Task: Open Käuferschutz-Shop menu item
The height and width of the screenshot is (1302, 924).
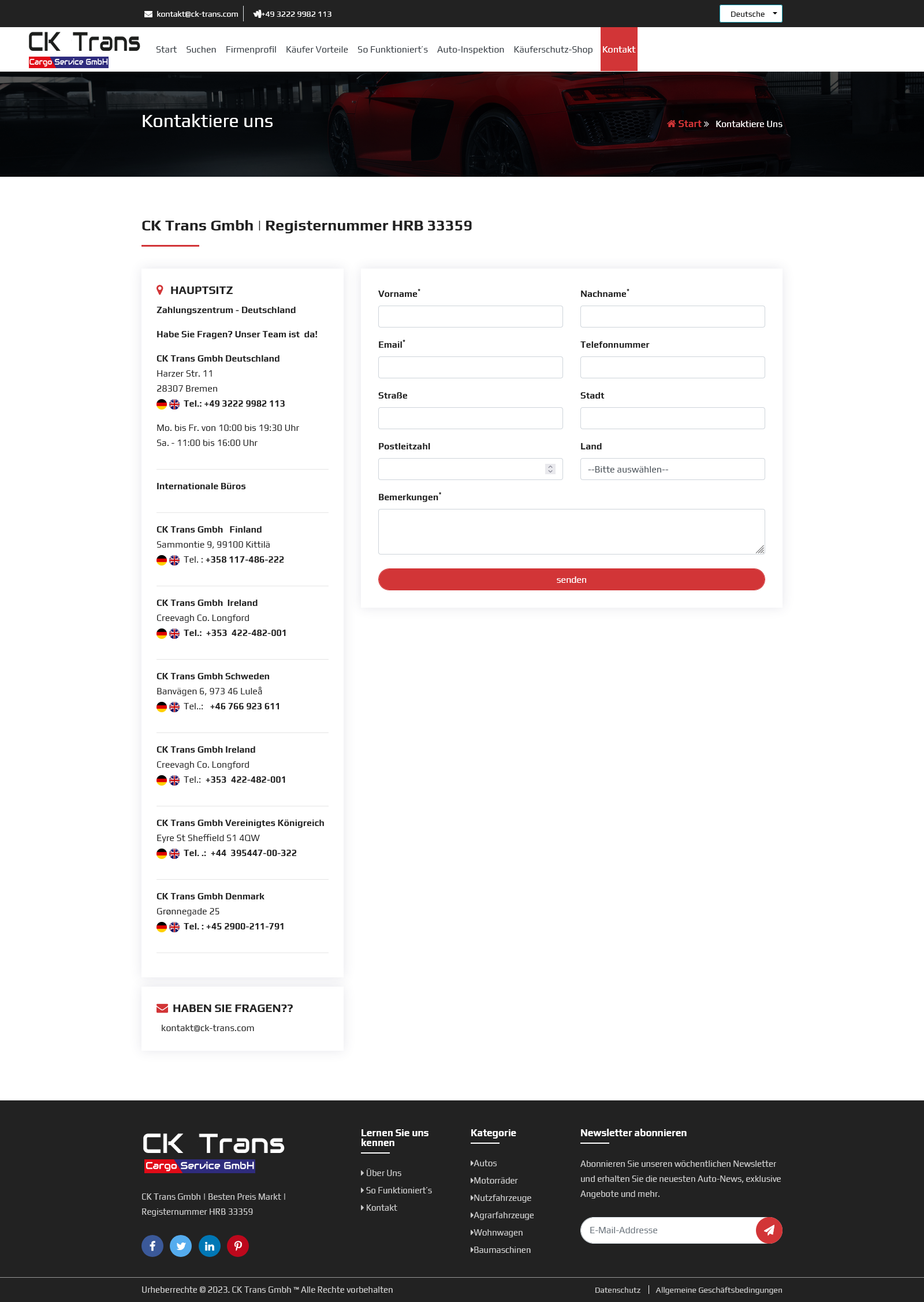Action: pyautogui.click(x=553, y=50)
